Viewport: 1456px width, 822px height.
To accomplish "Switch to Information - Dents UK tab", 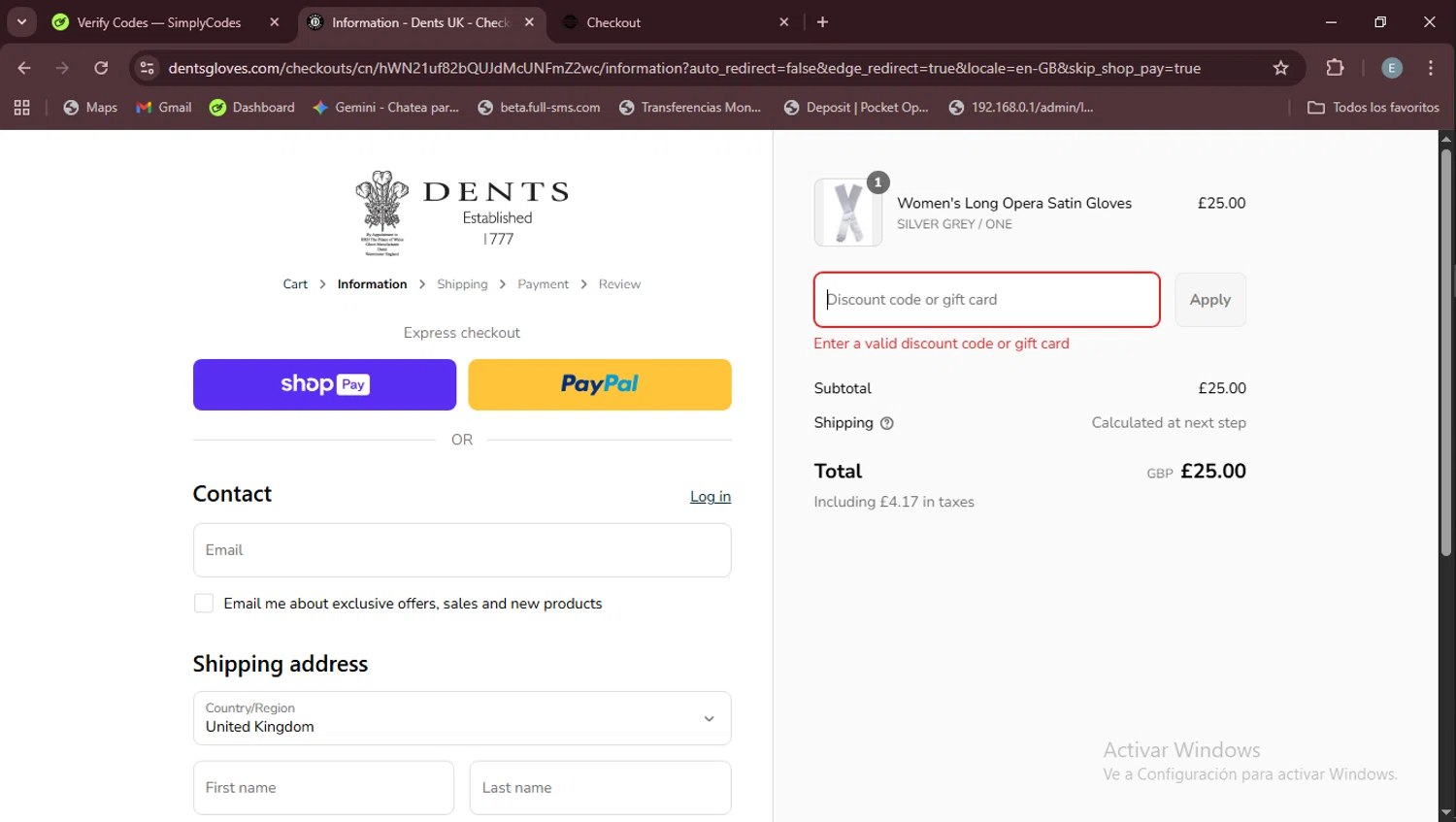I will coord(420,22).
